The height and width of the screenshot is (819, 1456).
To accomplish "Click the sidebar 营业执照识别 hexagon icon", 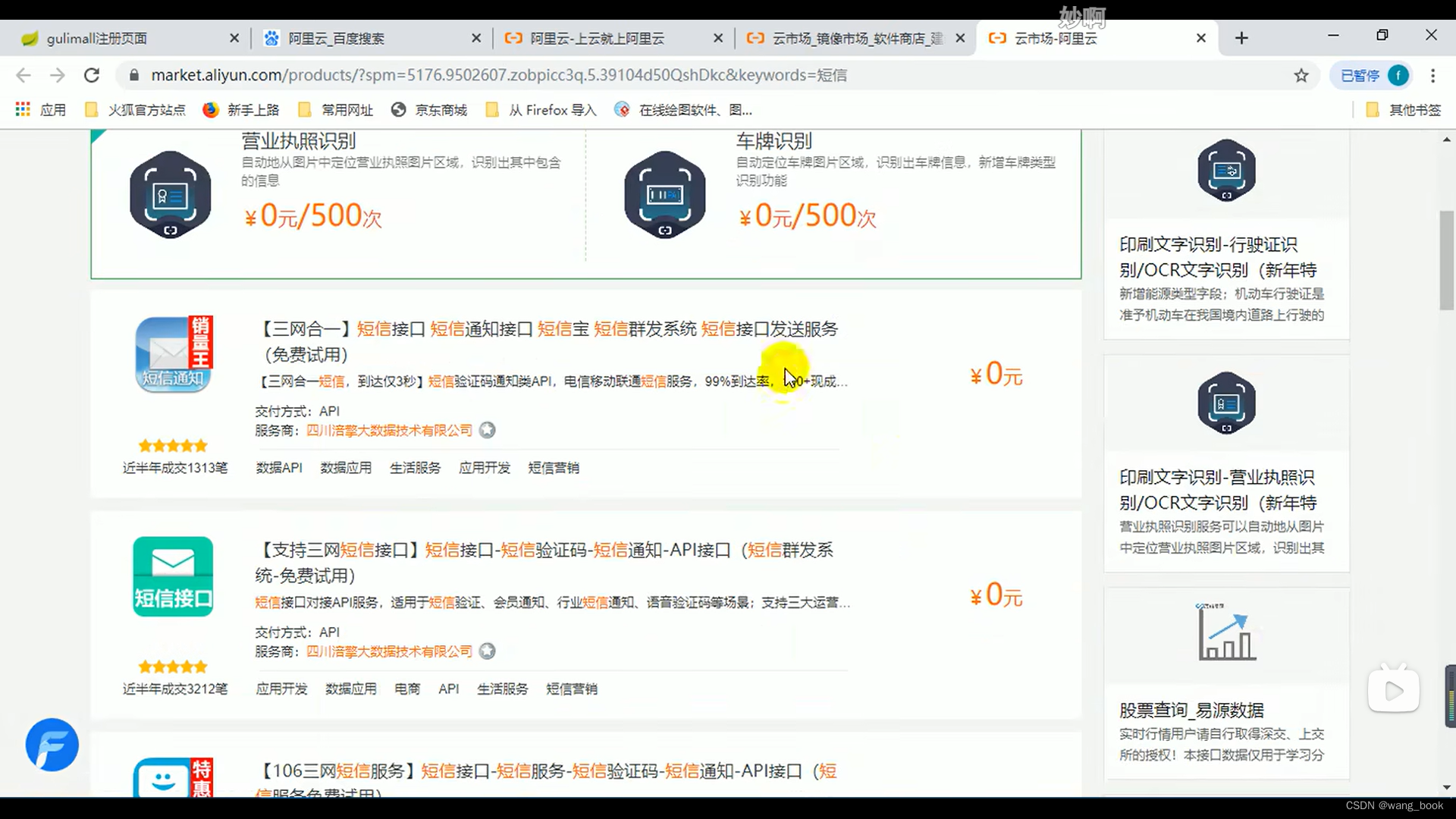I will coord(1226,403).
